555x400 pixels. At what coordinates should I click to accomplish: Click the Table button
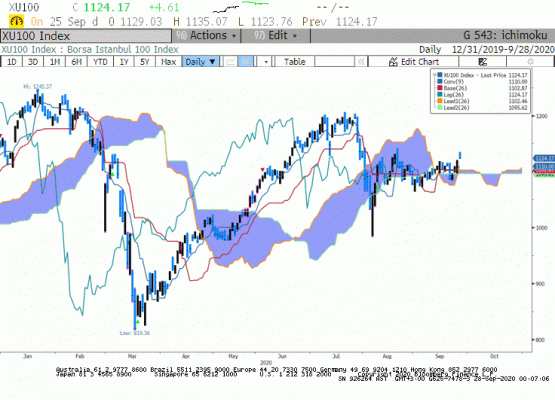(294, 62)
